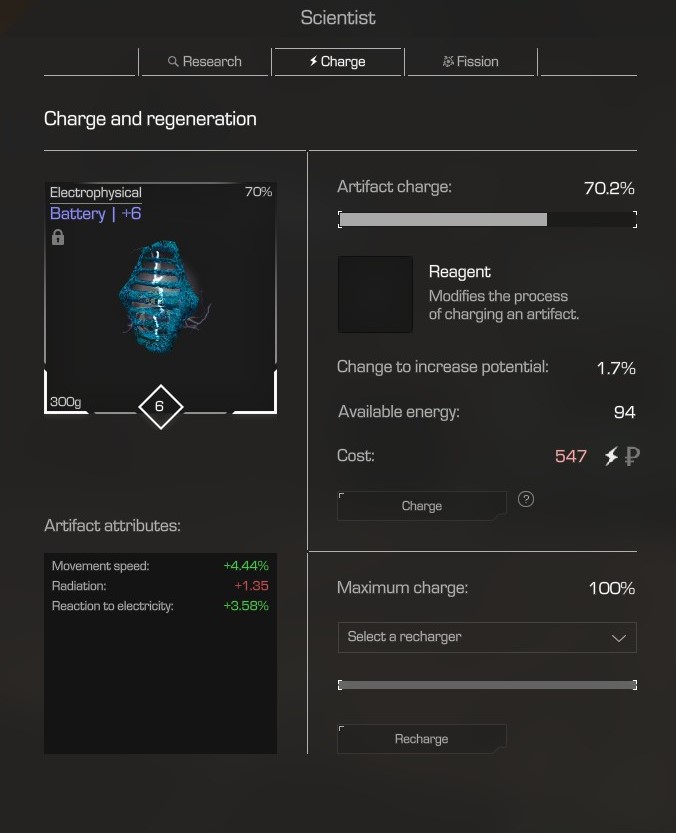Click the Maximum charge bar

pyautogui.click(x=487, y=685)
